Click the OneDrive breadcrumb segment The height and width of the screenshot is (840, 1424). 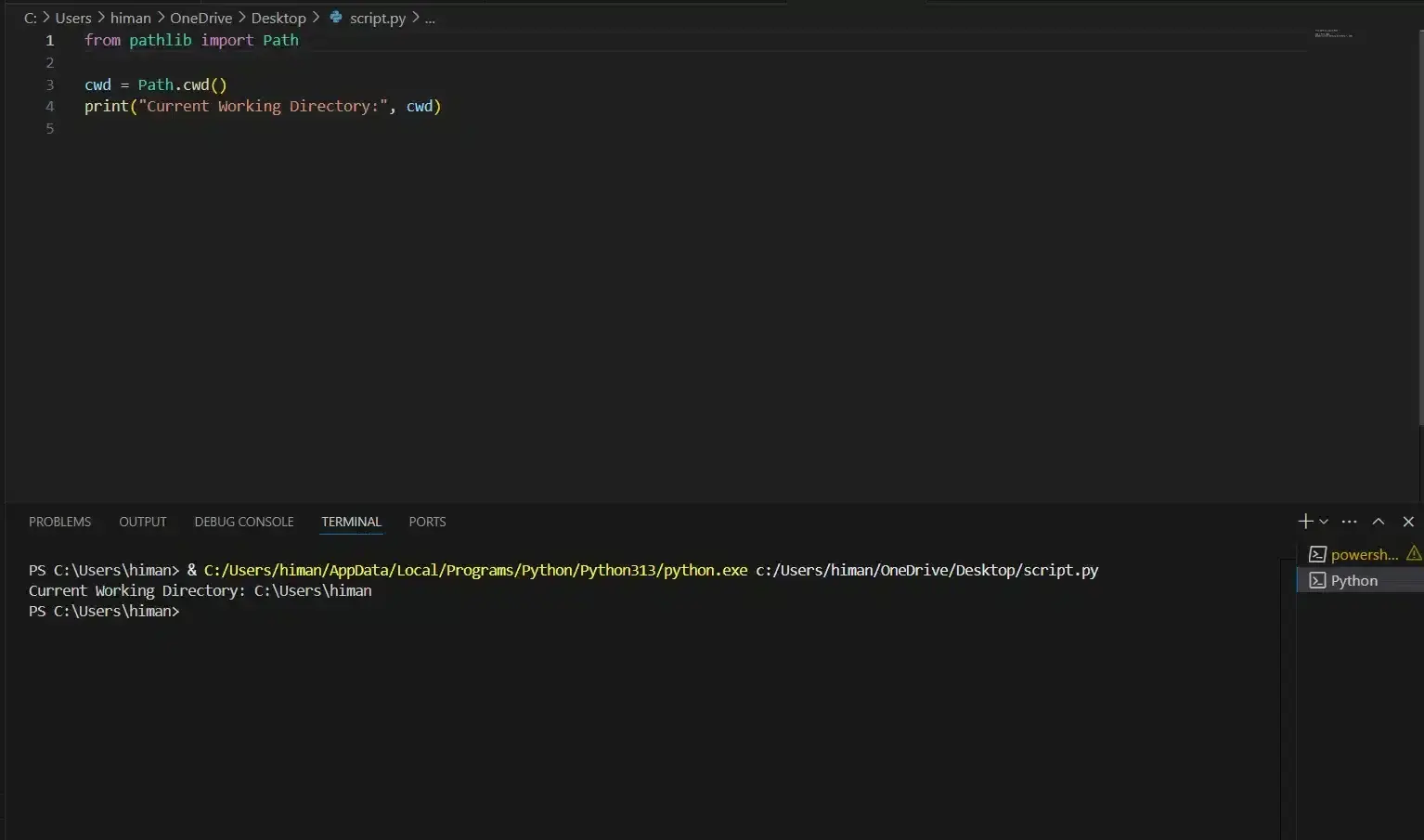point(201,18)
